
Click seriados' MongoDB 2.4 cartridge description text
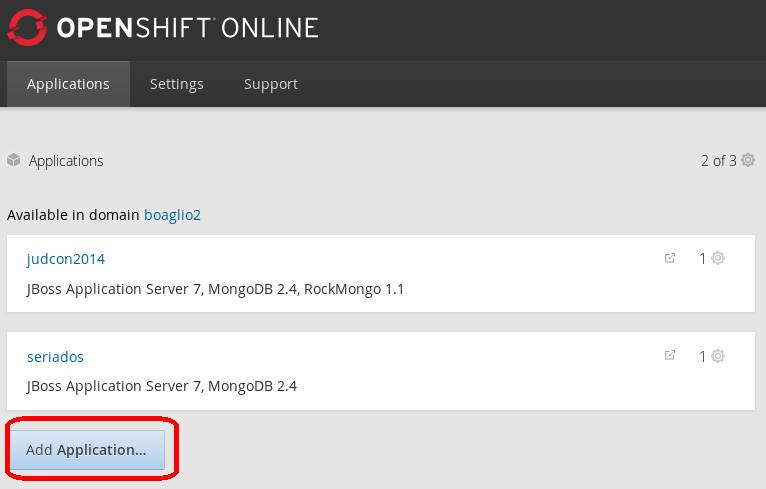pos(252,386)
